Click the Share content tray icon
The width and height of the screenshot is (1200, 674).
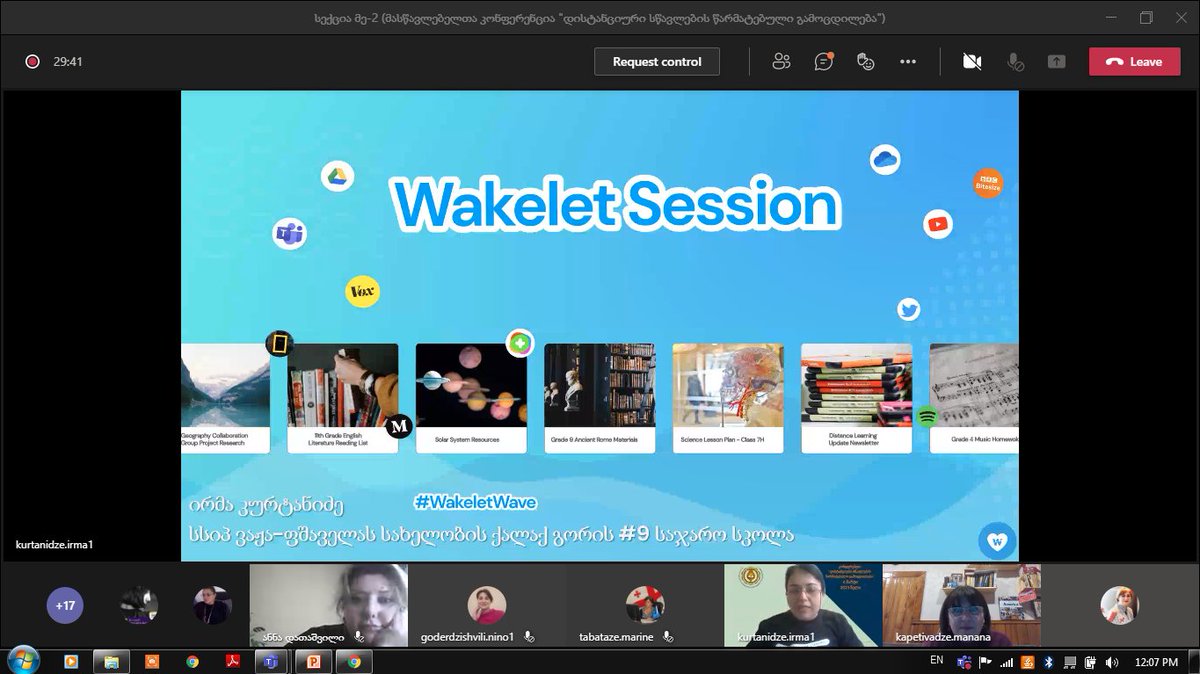1056,61
